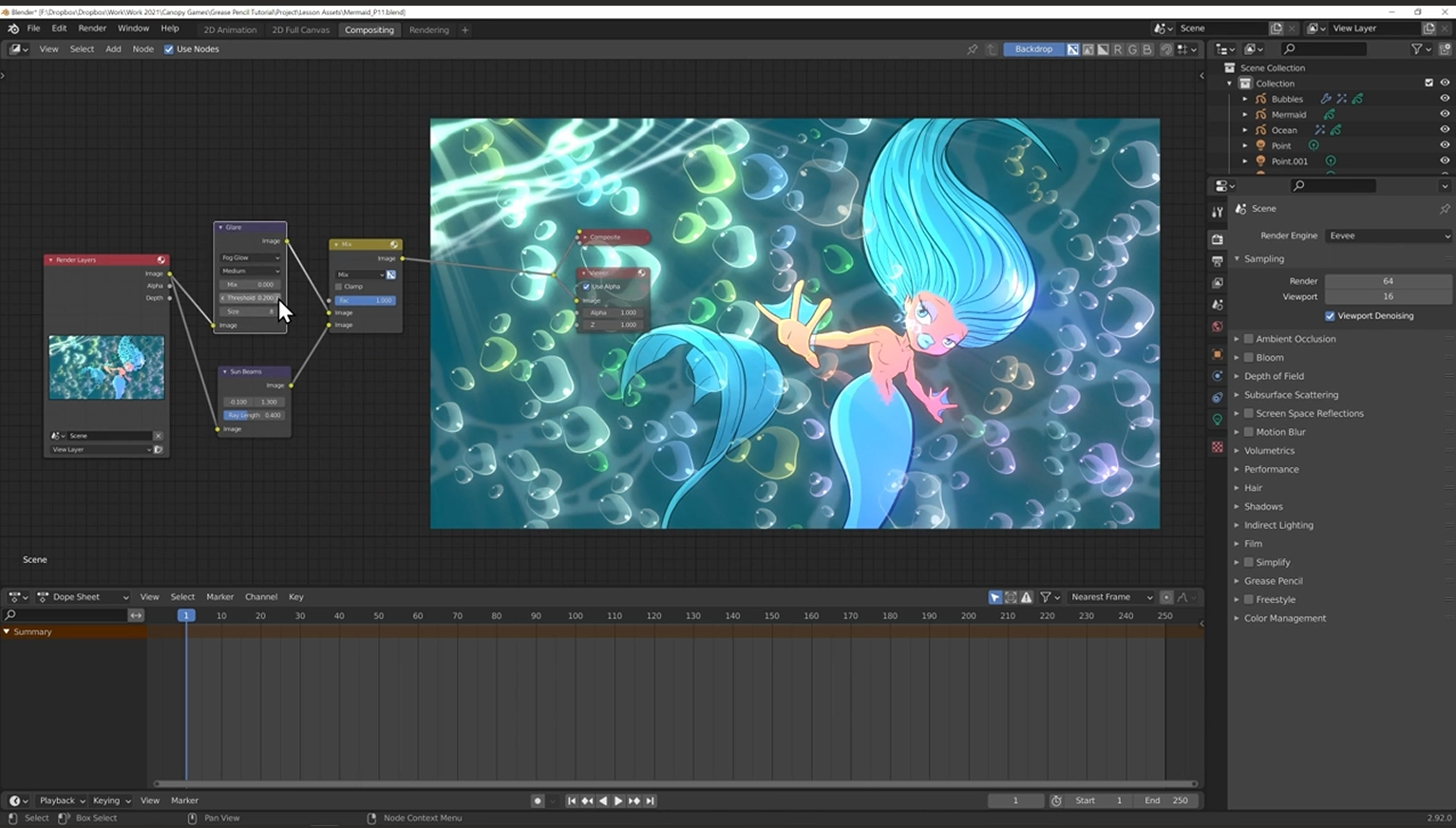Click the Tool settings tab icon
1456x828 pixels.
click(1218, 212)
